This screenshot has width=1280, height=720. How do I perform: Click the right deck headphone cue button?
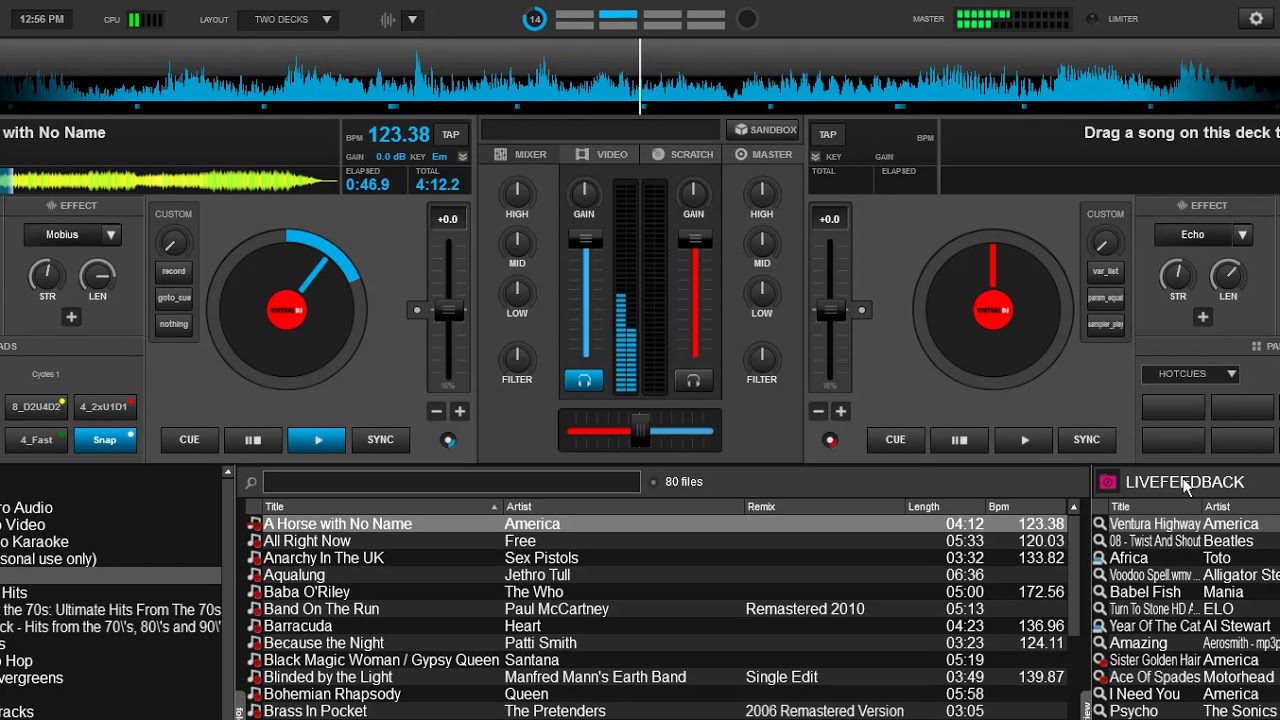pyautogui.click(x=693, y=380)
